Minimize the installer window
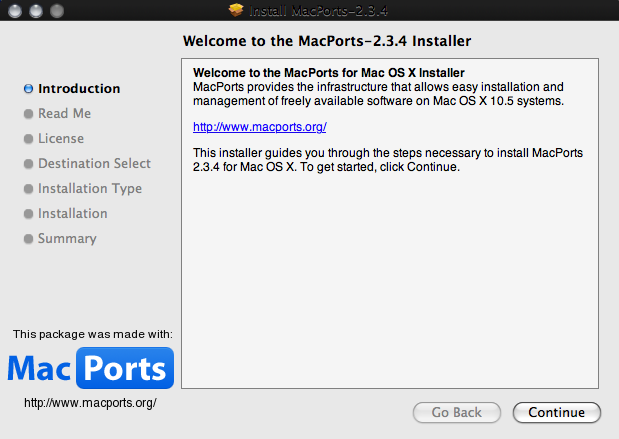 pyautogui.click(x=36, y=11)
